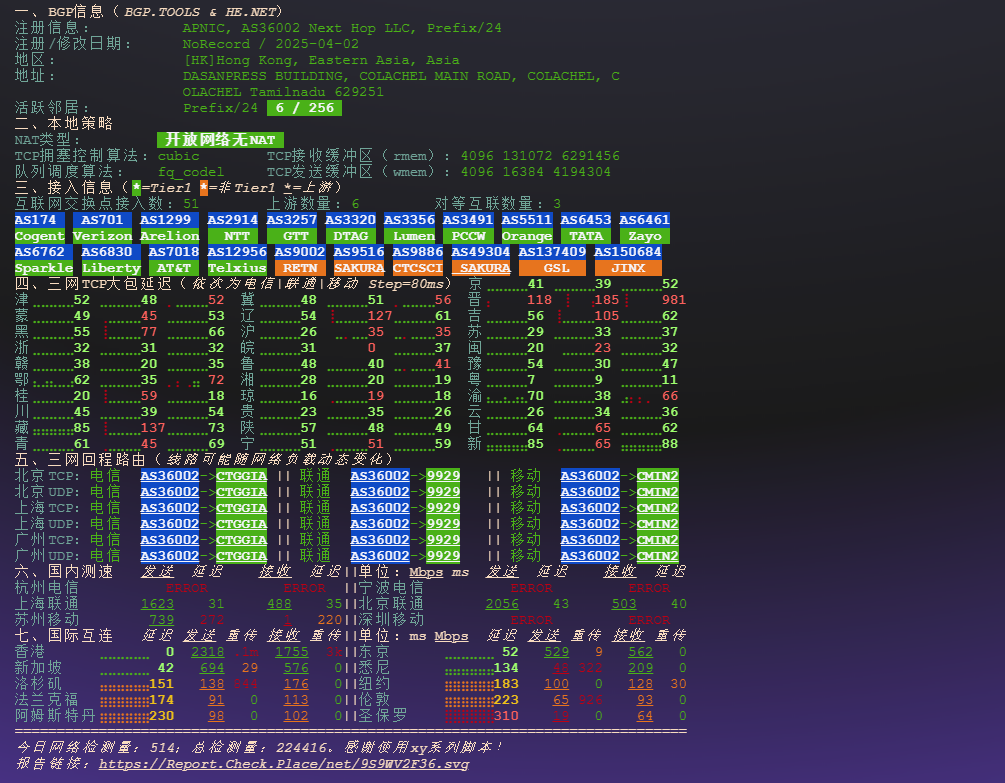
Task: Click the green Tier1 star legend marker
Action: point(137,188)
